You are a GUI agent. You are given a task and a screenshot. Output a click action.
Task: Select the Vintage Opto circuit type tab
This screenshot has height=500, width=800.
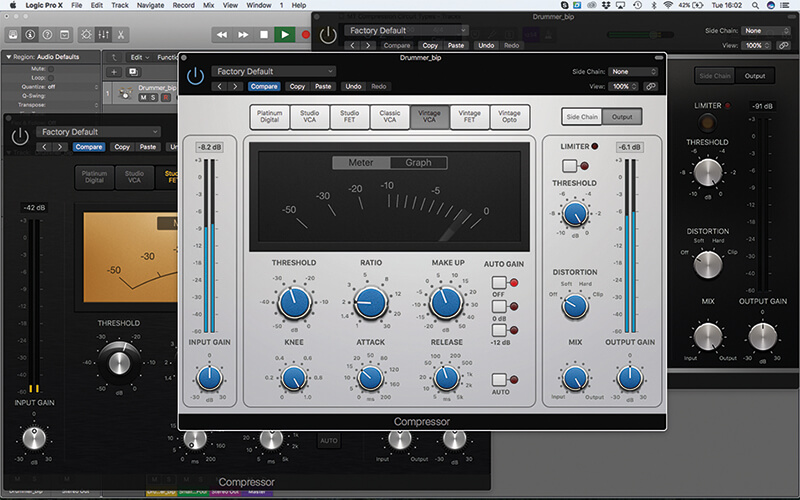509,116
